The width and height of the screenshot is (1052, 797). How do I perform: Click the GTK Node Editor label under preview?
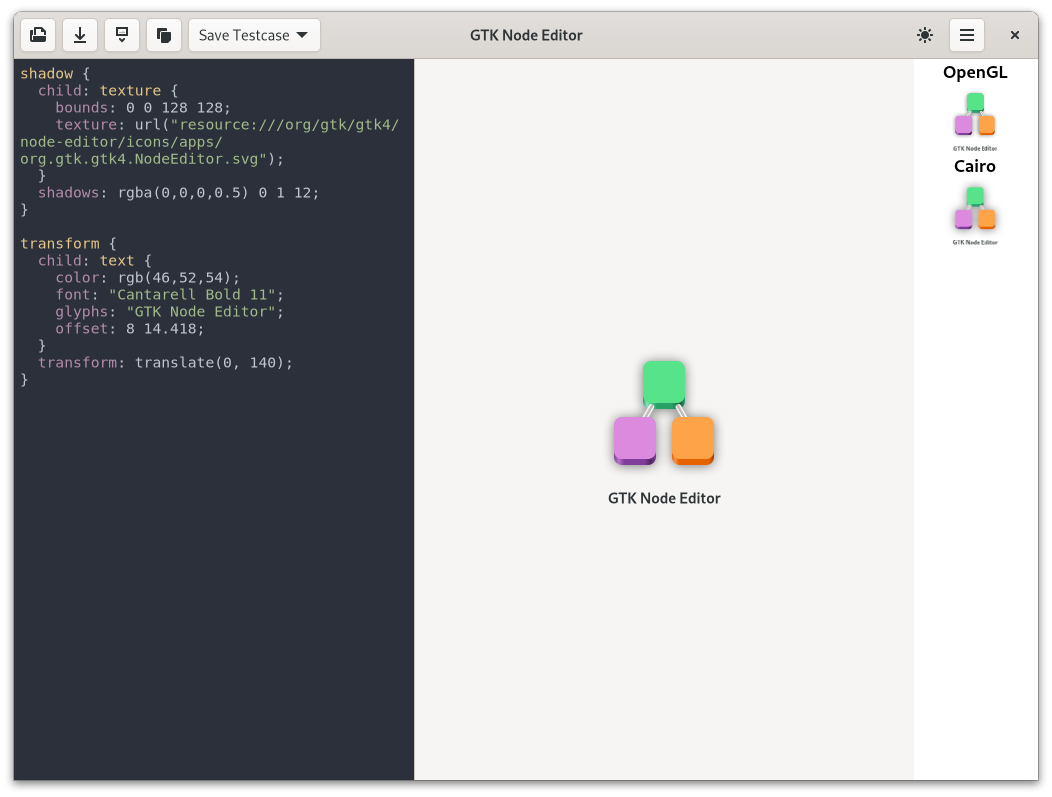tap(664, 498)
